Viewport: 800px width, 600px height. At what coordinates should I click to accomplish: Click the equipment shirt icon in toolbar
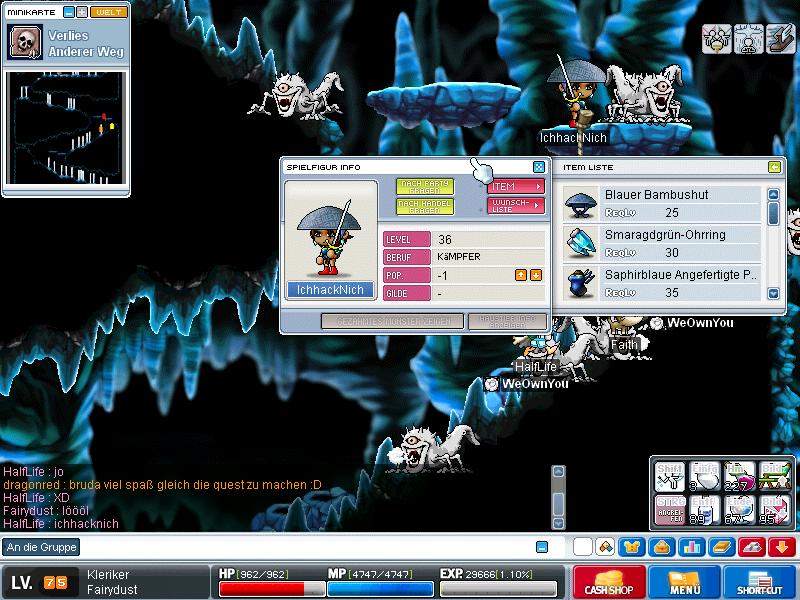(x=633, y=547)
